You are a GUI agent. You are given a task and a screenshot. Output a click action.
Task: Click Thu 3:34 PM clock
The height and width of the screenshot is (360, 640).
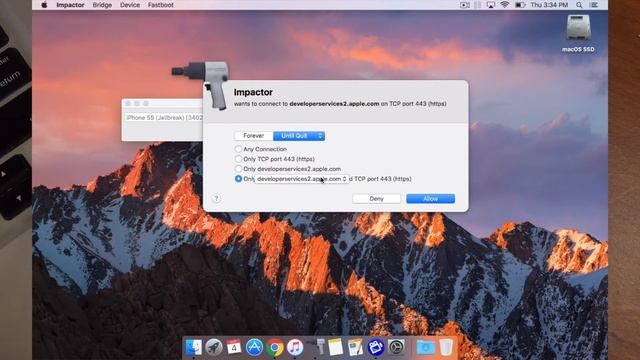coord(549,5)
